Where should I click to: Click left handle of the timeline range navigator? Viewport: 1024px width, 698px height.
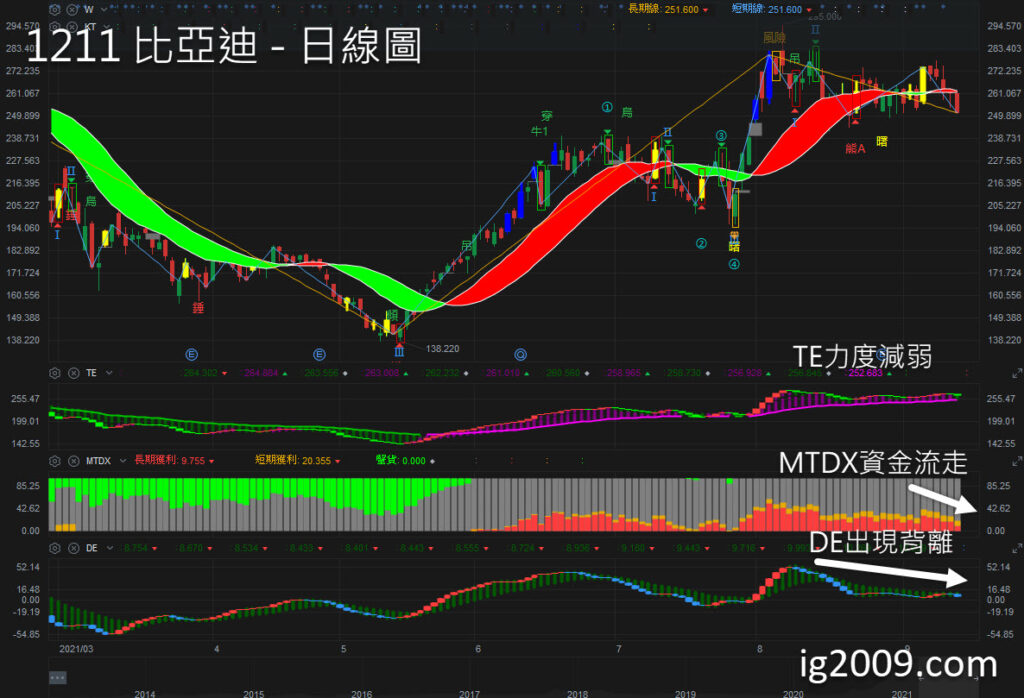[919, 679]
